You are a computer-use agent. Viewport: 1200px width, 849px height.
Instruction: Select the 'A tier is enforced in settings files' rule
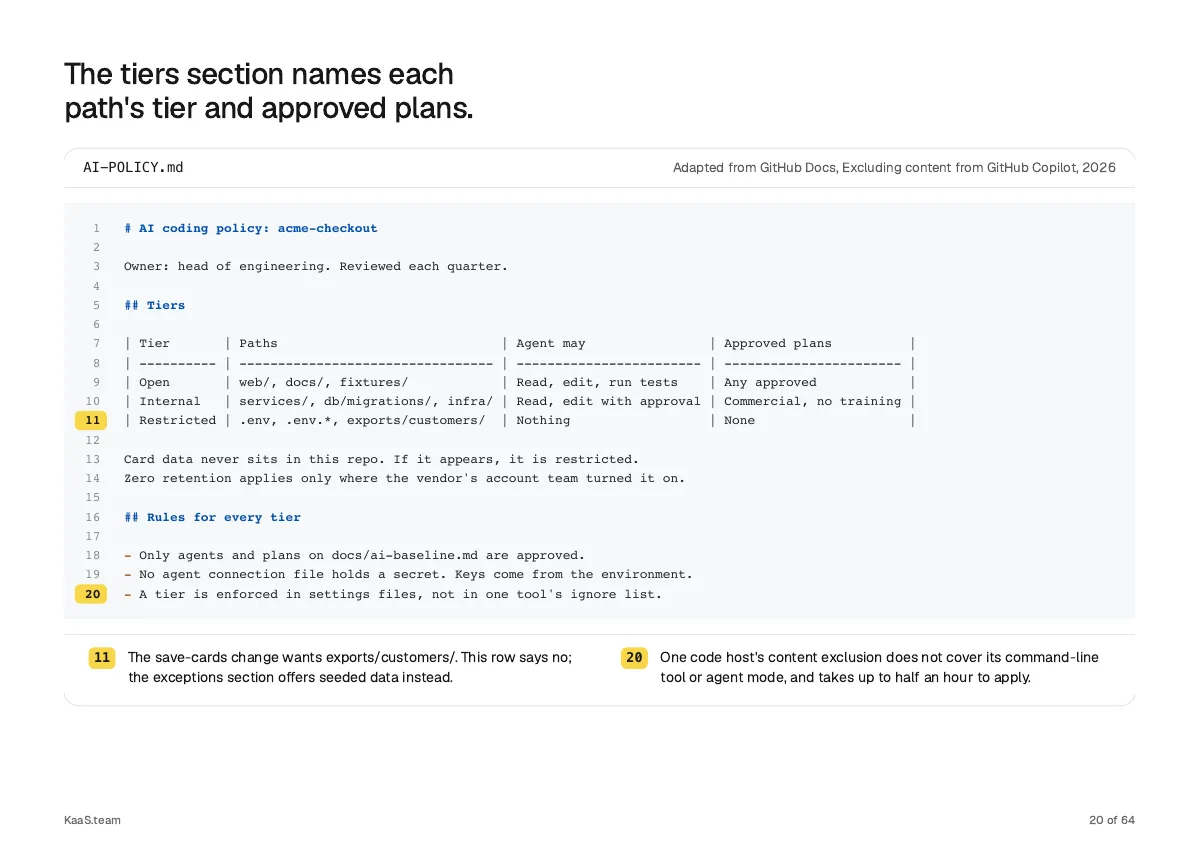point(393,594)
